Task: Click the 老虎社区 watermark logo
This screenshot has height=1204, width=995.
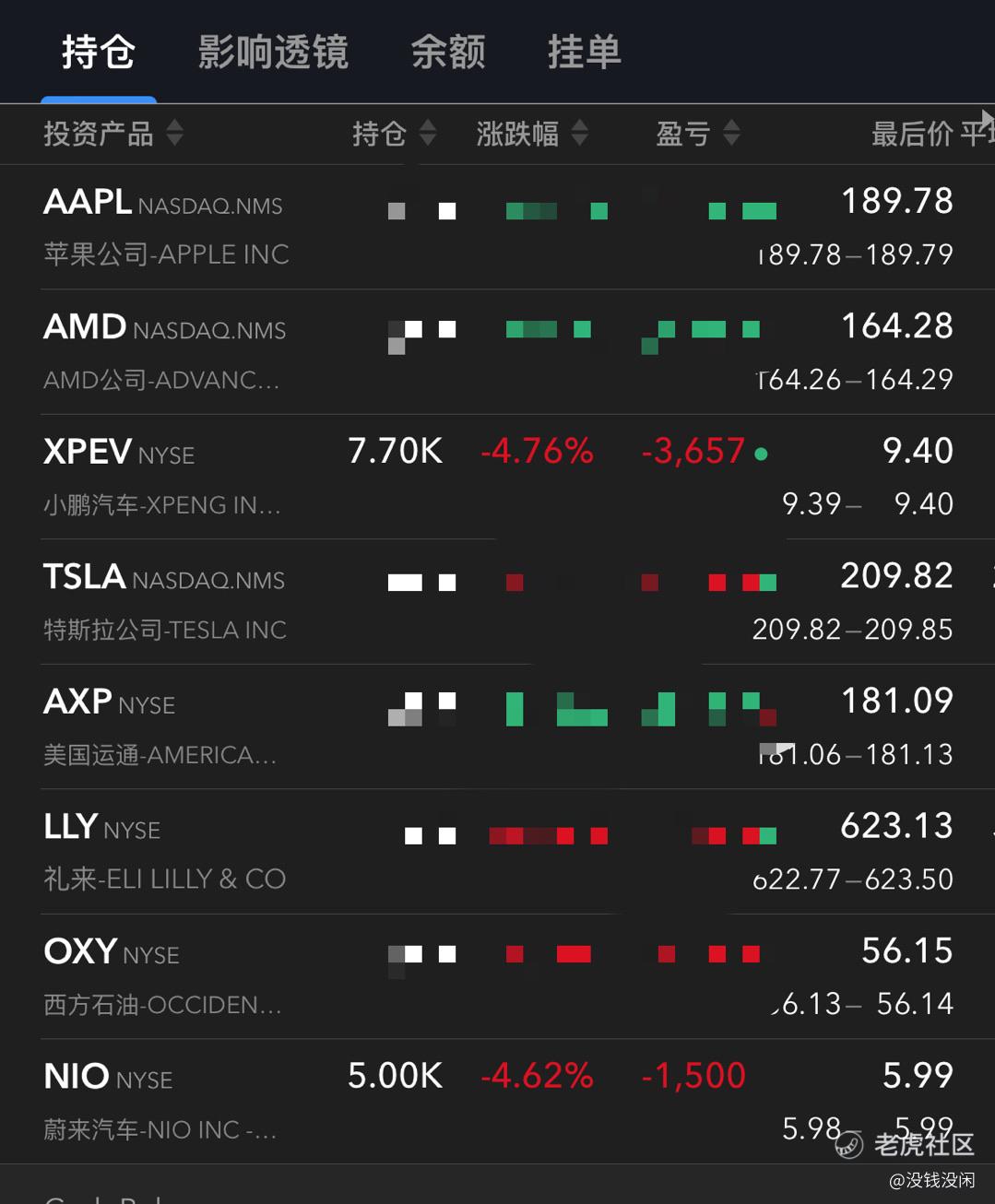Action: click(x=848, y=1145)
